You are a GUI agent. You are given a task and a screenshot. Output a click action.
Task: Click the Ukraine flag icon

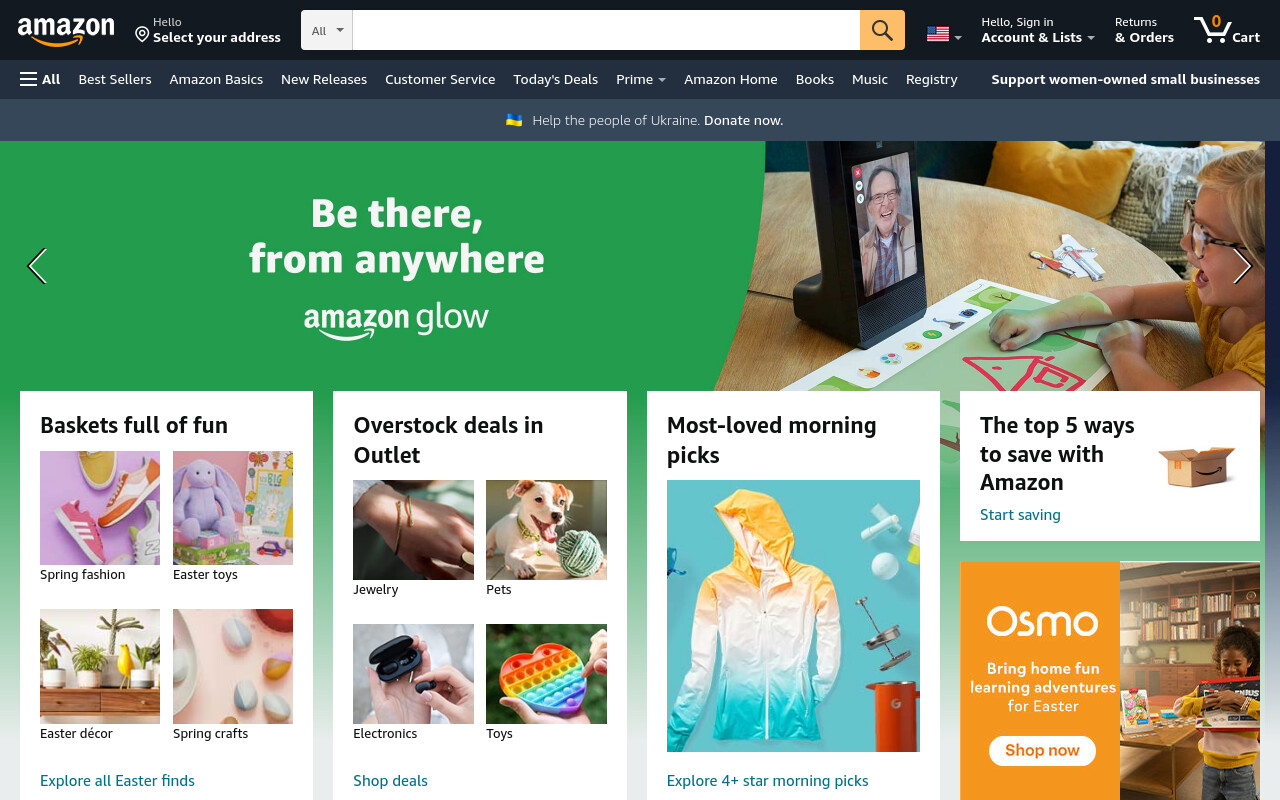(514, 120)
